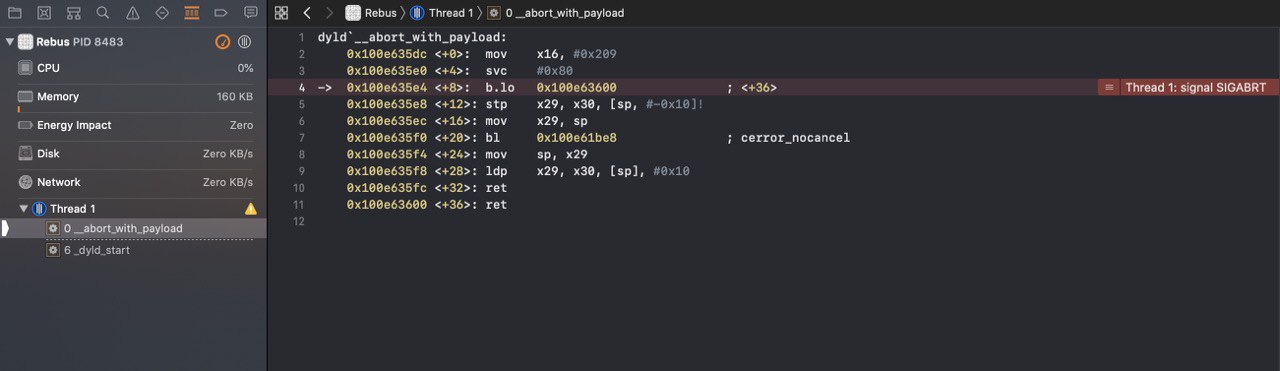Open the Project navigator folder icon
Viewport: 1280px width, 371px height.
click(x=14, y=13)
